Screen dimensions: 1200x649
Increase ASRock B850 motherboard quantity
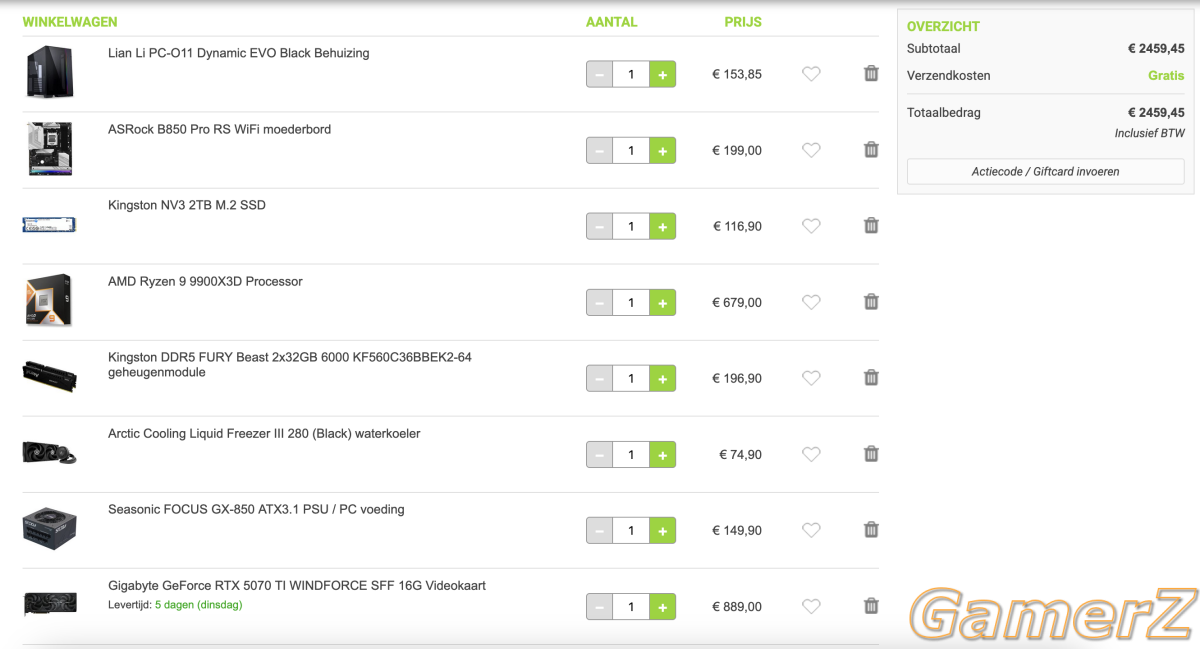click(662, 150)
